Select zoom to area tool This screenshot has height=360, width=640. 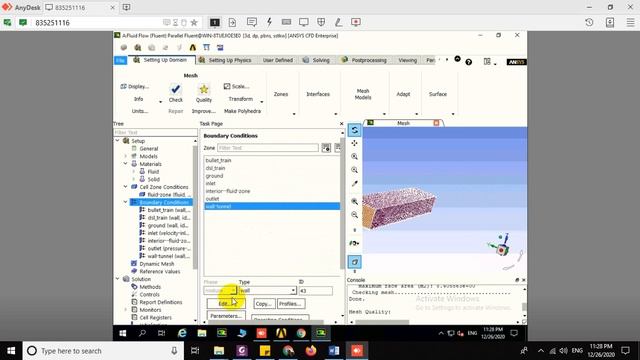354,170
